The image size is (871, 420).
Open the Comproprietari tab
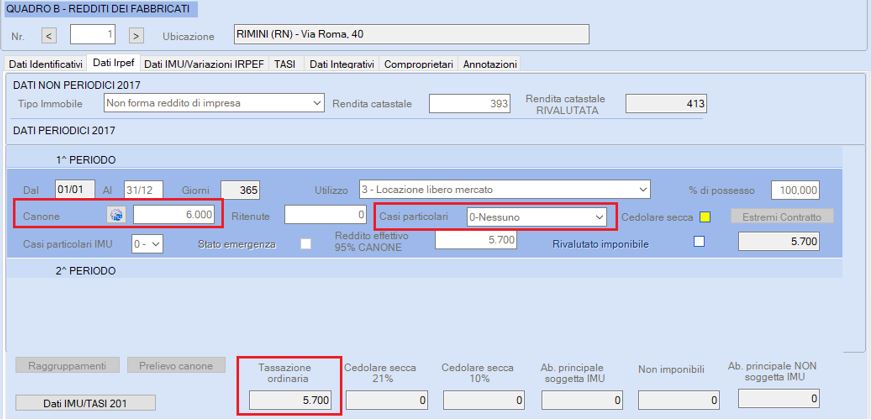point(419,64)
